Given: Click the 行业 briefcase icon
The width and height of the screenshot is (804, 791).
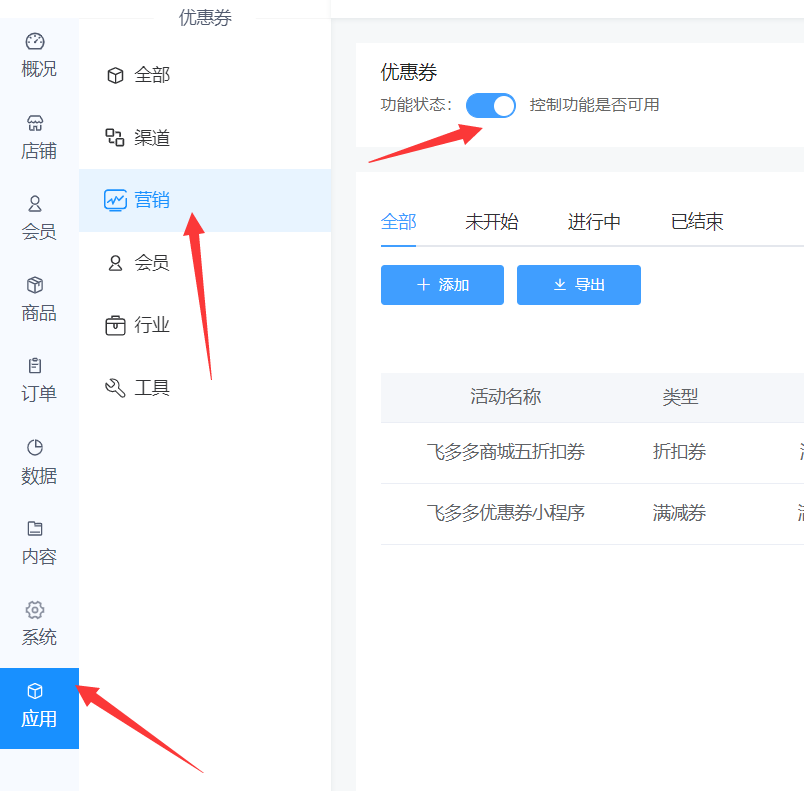Looking at the screenshot, I should pos(115,326).
